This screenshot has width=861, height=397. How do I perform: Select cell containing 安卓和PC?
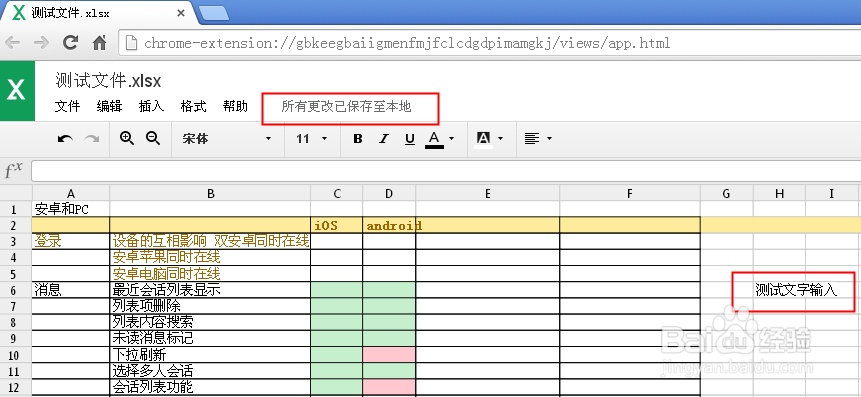tap(71, 209)
